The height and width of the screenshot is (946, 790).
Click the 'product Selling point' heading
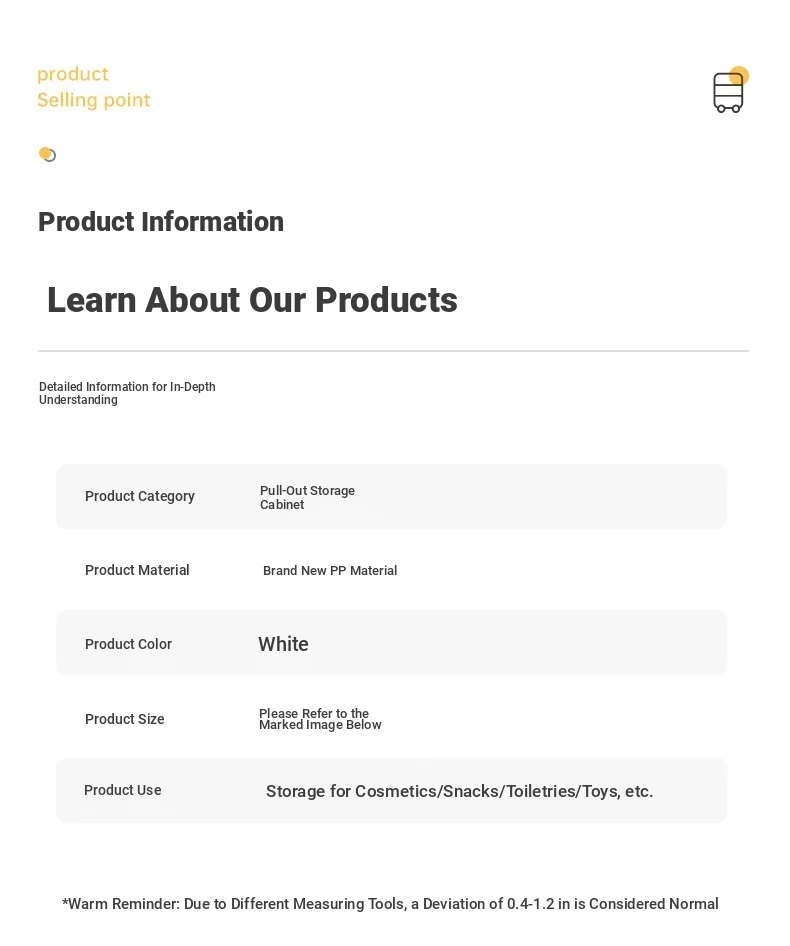click(94, 87)
